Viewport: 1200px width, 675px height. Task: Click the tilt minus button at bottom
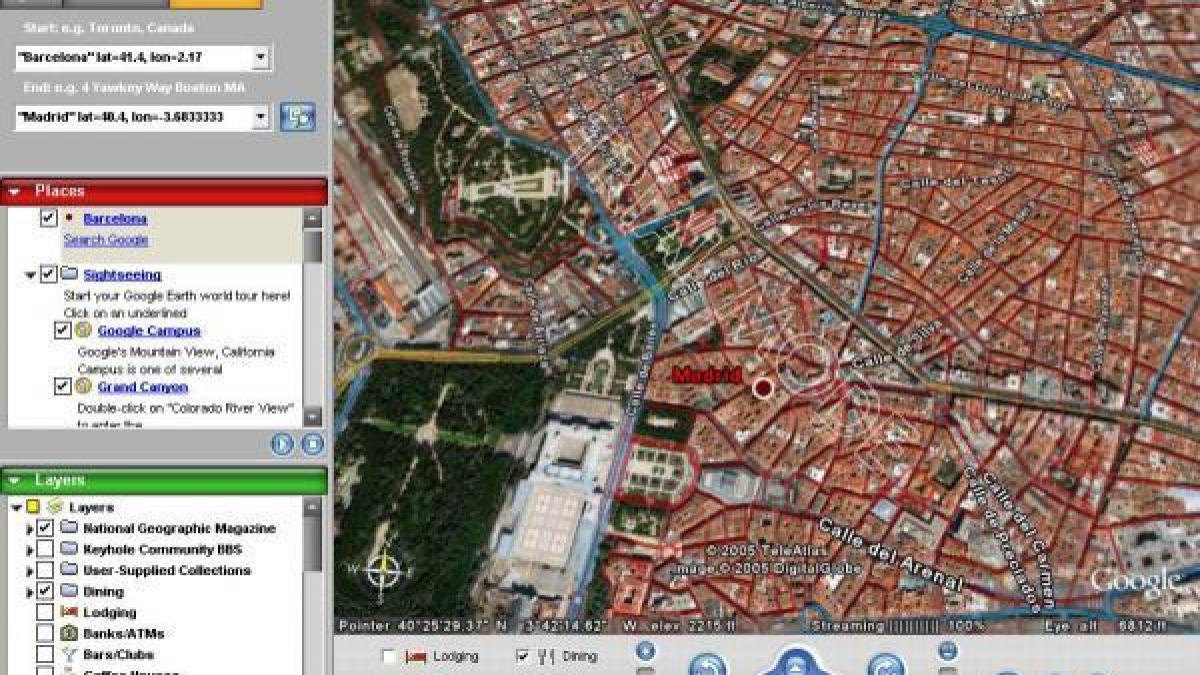(947, 652)
